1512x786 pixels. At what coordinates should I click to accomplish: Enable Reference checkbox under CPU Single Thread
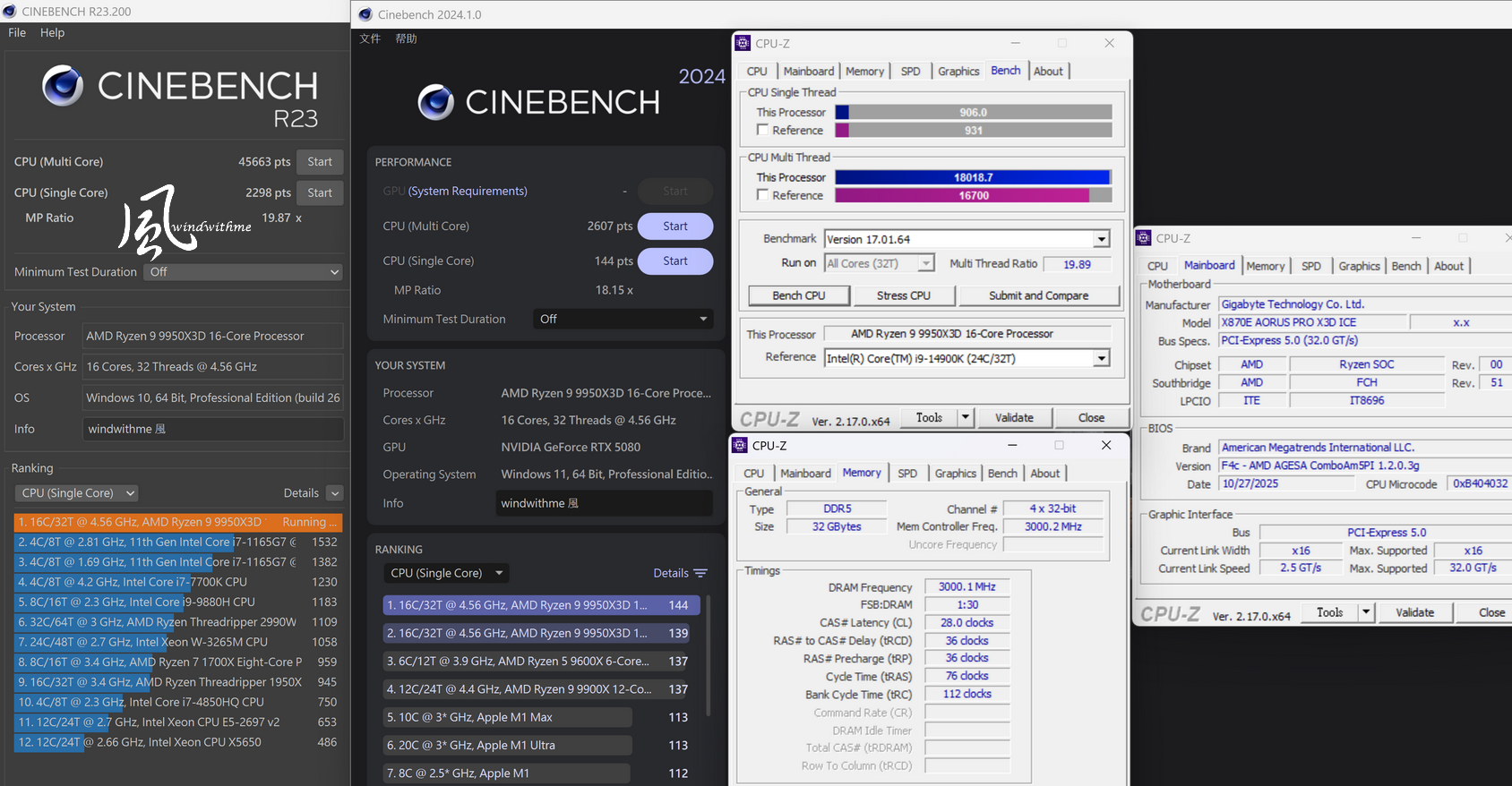[x=763, y=130]
